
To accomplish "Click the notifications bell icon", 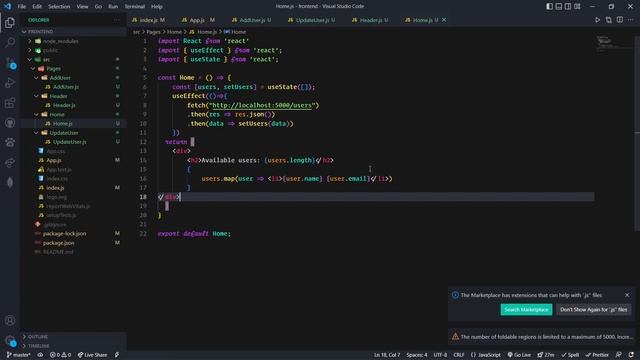I will [631, 355].
